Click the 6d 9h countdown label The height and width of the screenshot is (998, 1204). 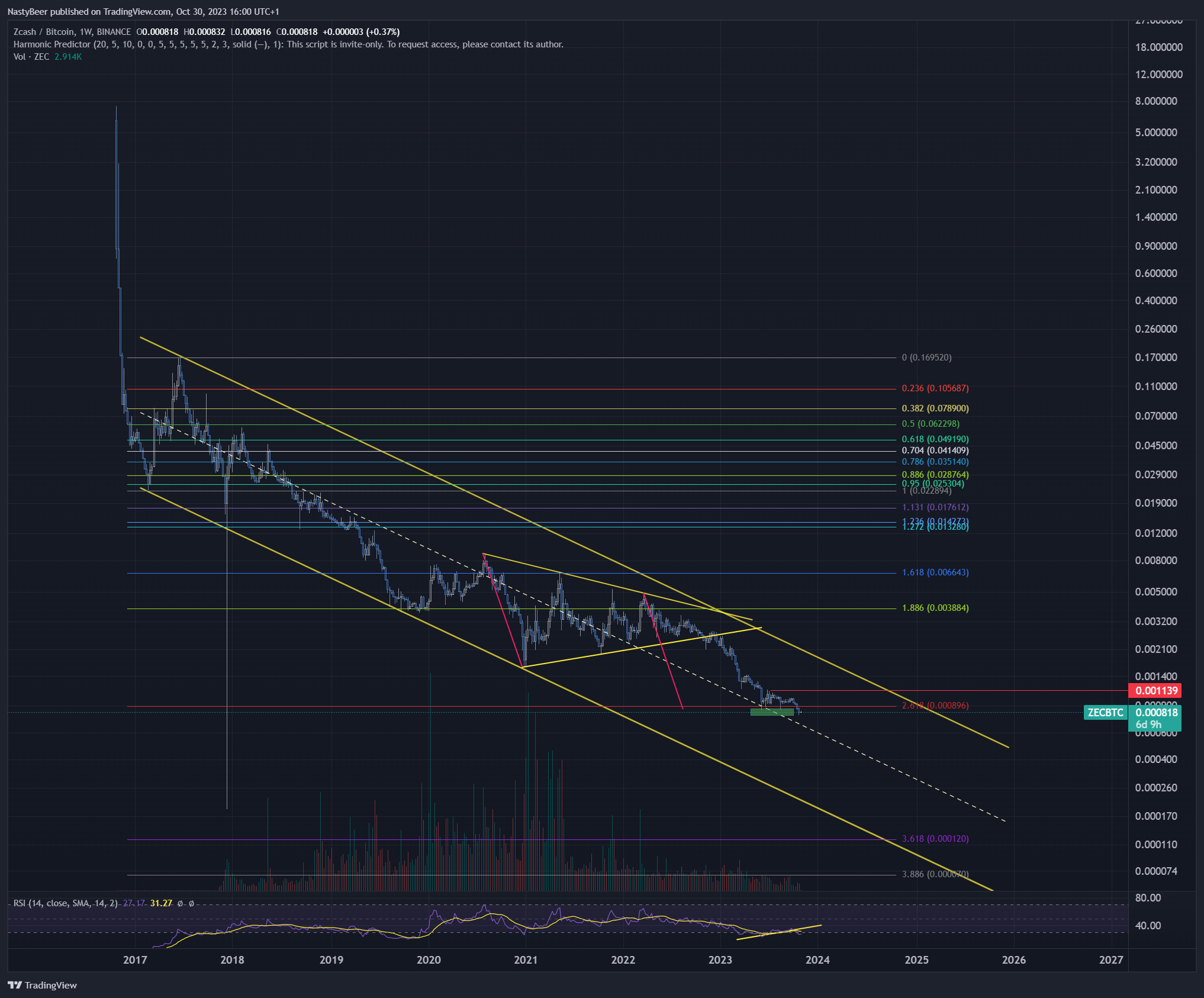1148,725
